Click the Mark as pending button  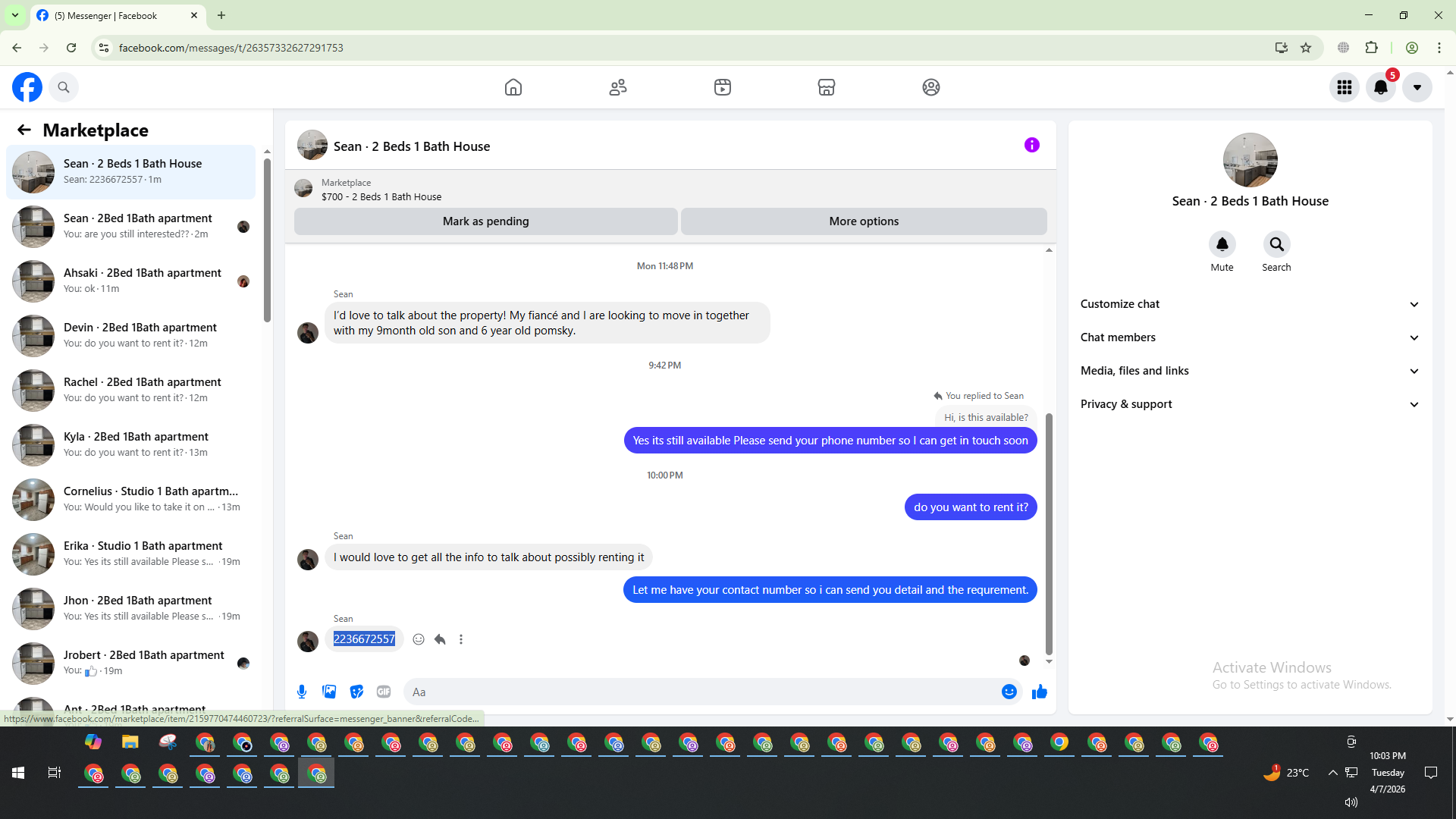coord(486,221)
